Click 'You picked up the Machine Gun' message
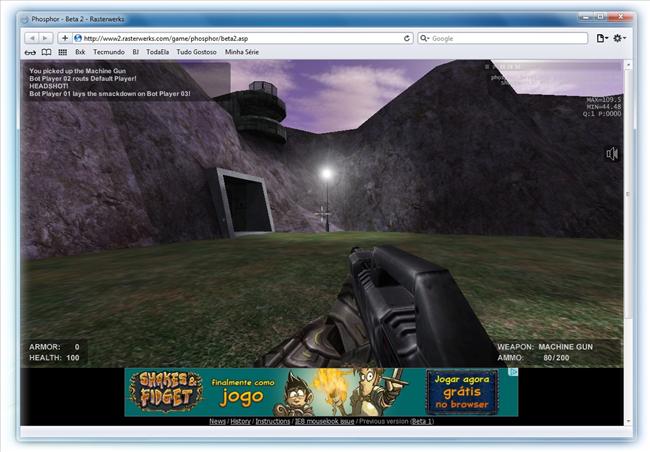Viewport: 650px width, 452px height. click(x=78, y=71)
